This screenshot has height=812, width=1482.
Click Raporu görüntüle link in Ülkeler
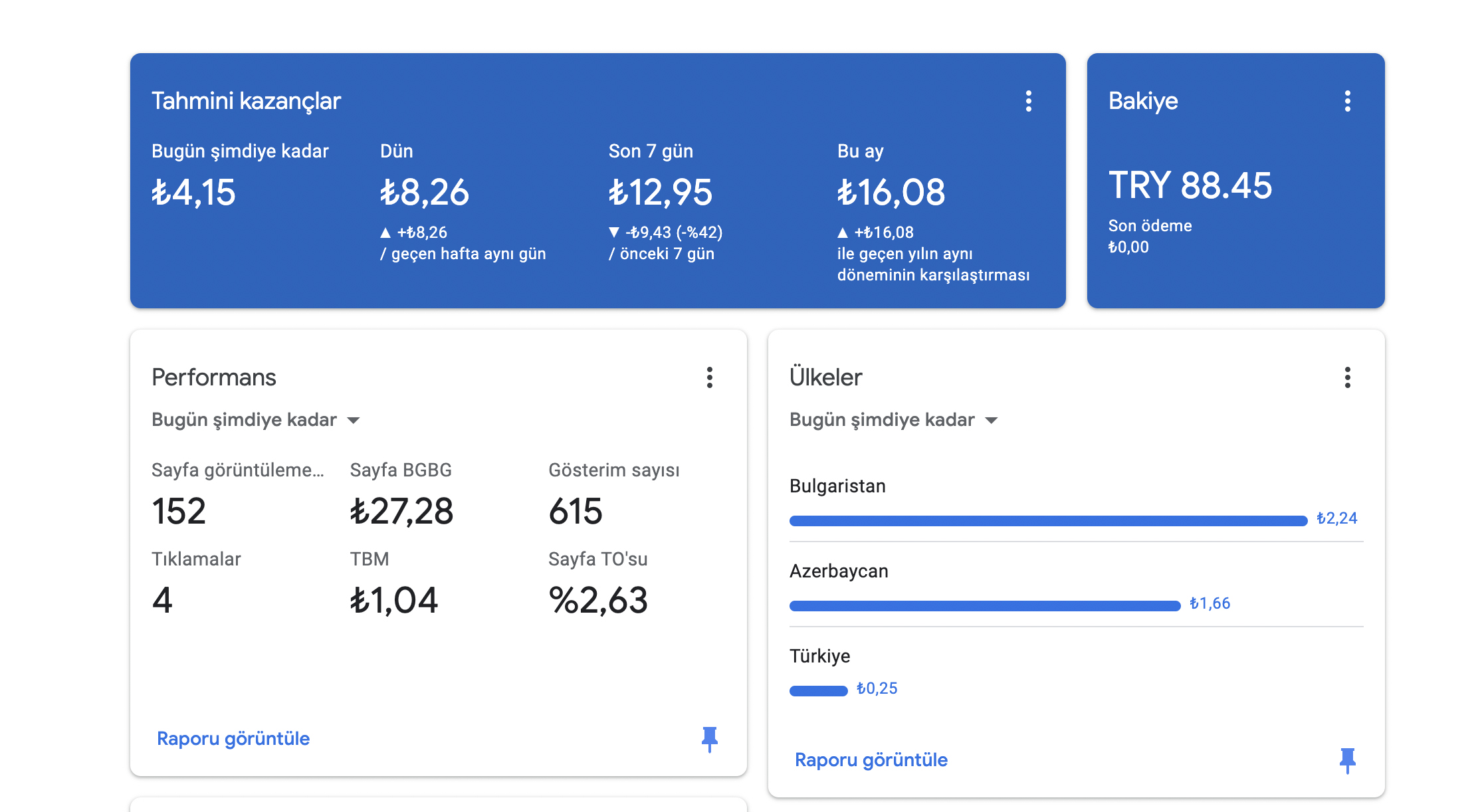[871, 760]
